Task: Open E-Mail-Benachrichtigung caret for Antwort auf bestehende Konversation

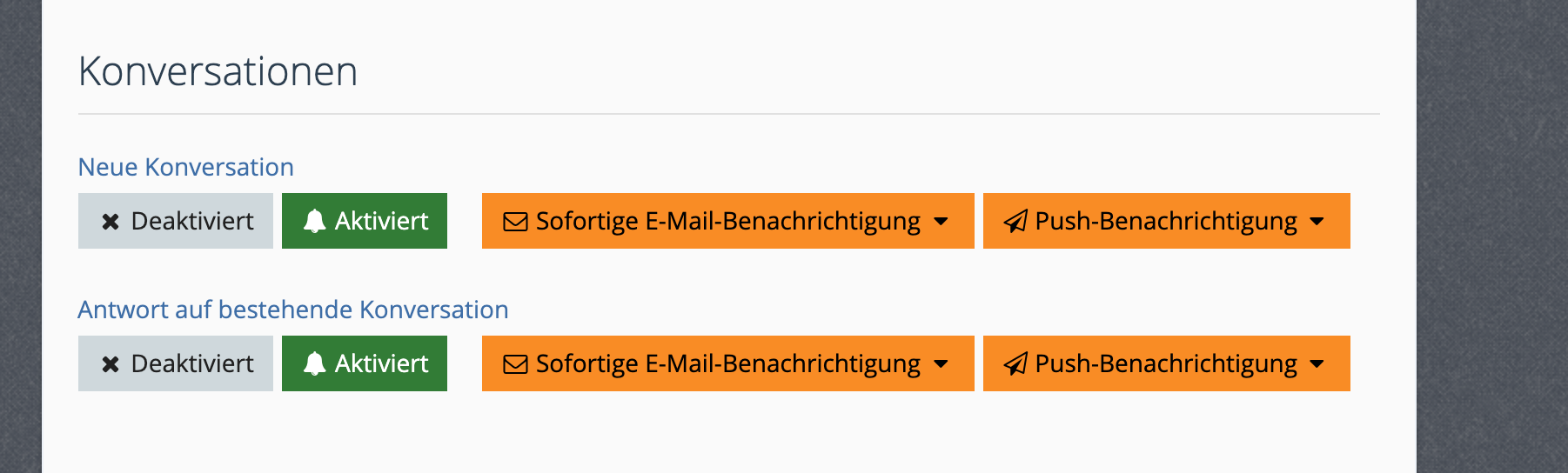Action: pyautogui.click(x=941, y=364)
